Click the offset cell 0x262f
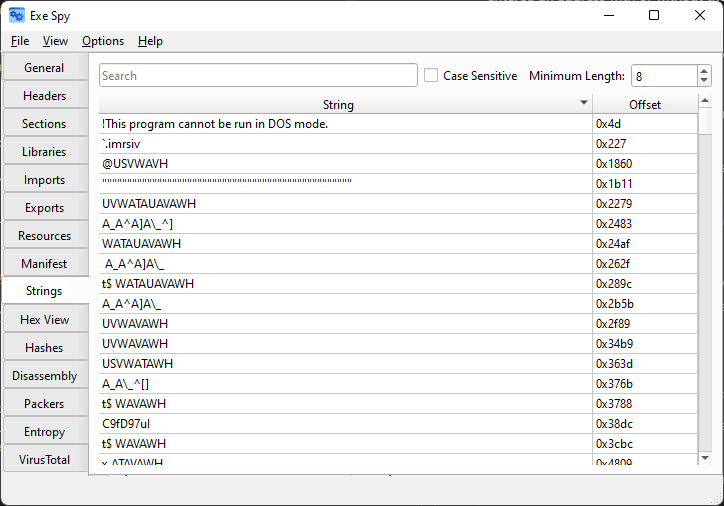Image resolution: width=724 pixels, height=506 pixels. [x=645, y=264]
